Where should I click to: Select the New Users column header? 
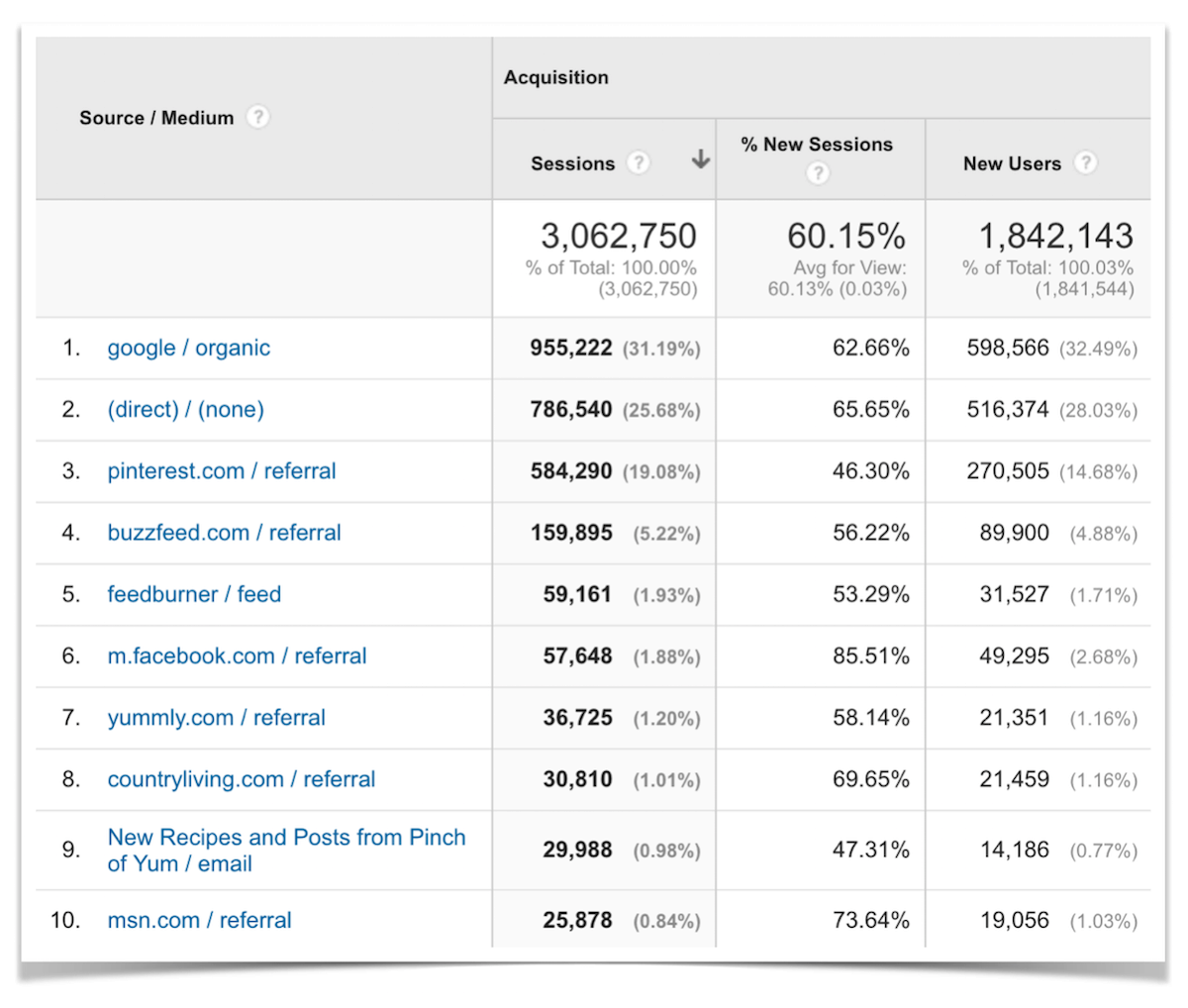[1013, 163]
